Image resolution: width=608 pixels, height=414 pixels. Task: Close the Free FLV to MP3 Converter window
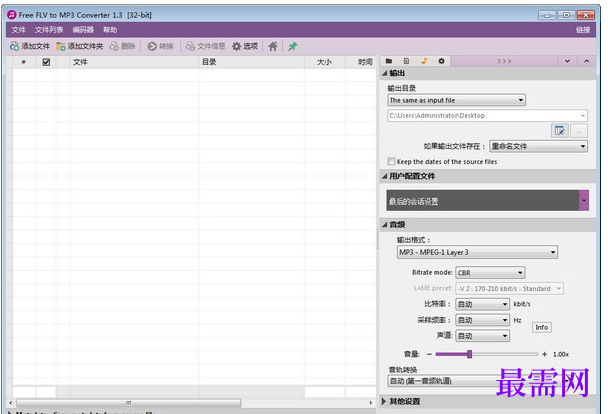point(586,15)
